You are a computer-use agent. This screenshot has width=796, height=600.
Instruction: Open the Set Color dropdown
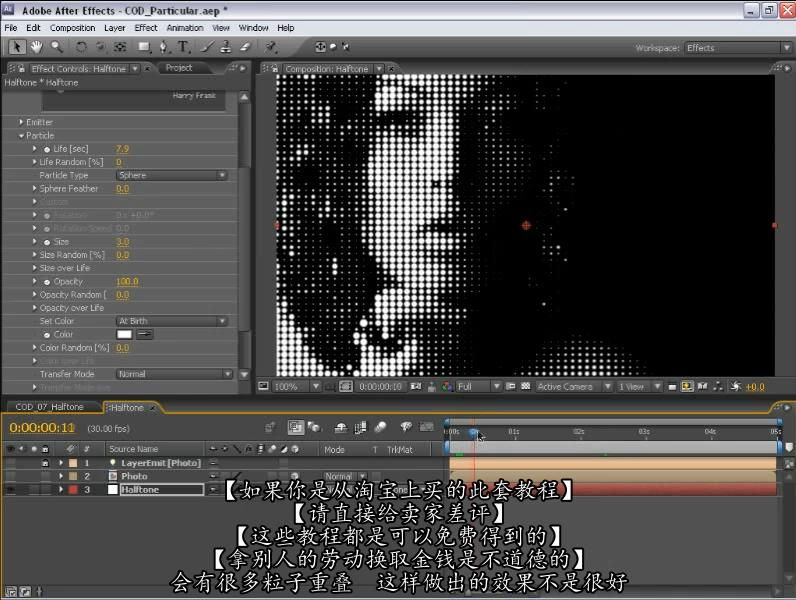172,321
